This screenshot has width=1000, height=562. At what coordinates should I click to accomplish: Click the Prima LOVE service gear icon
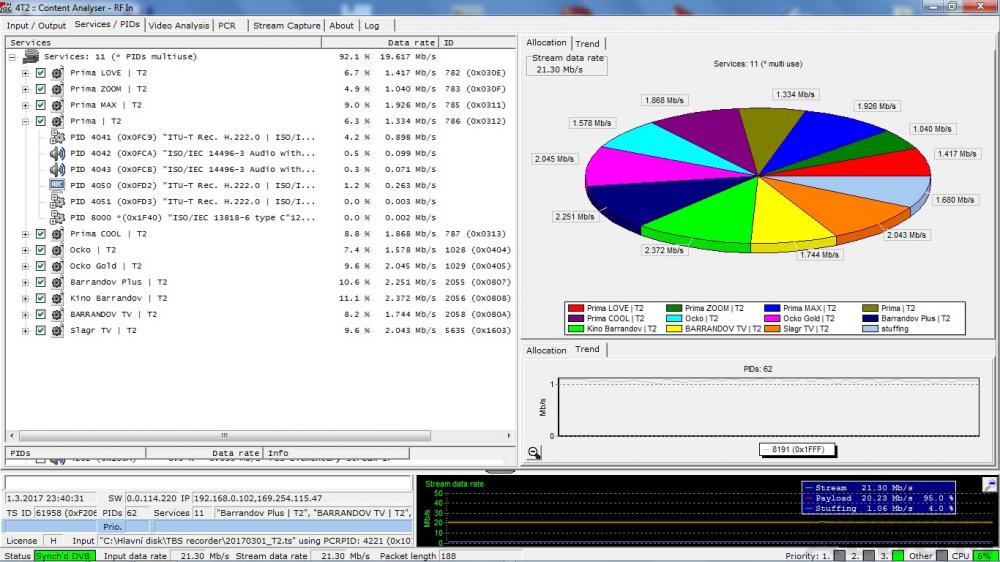point(57,73)
